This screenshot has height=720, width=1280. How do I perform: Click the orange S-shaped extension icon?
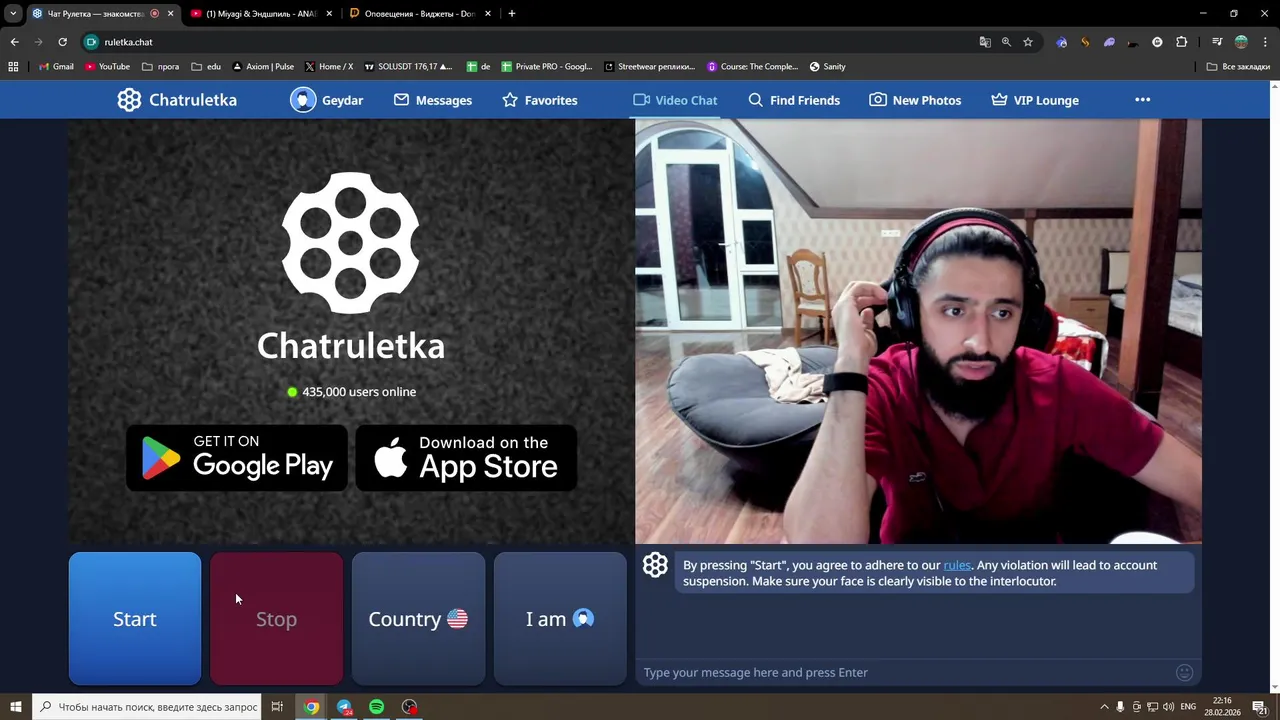tap(1085, 42)
